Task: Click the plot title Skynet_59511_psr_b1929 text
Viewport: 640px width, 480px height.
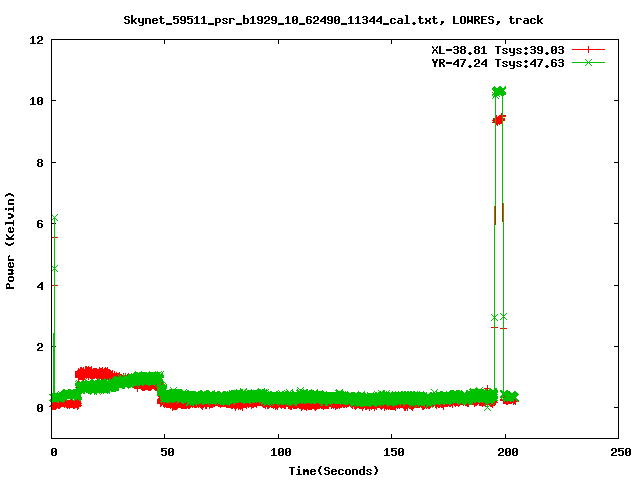Action: 333,20
